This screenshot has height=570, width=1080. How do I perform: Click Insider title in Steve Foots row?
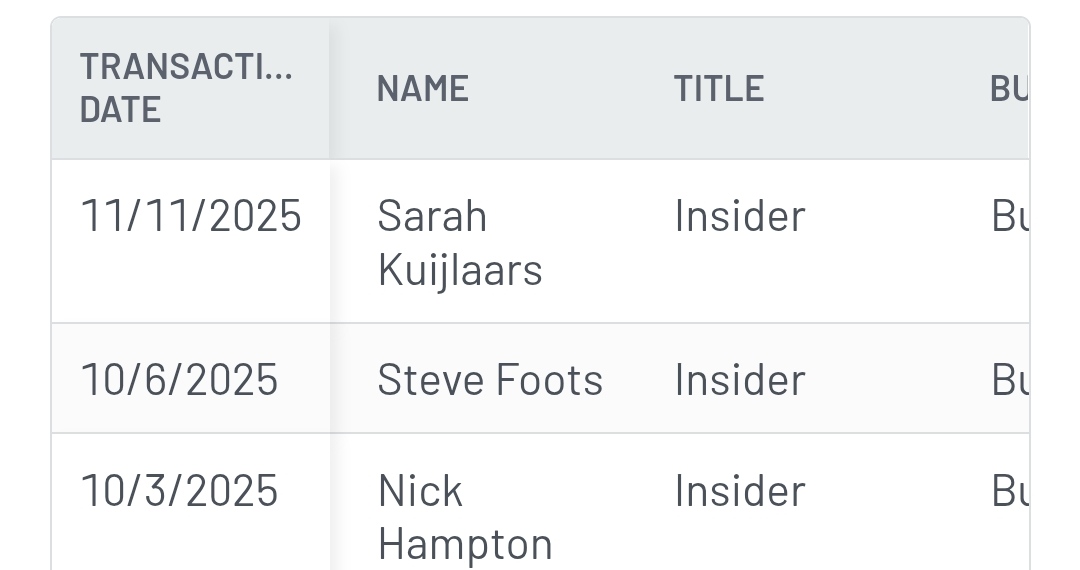pyautogui.click(x=739, y=380)
